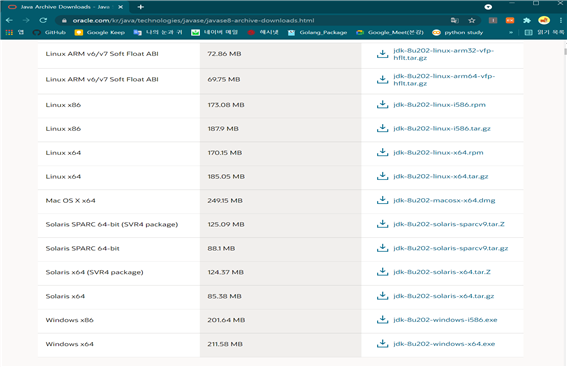Open the Chrome profile avatar
Image resolution: width=567 pixels, height=371 pixels.
click(544, 20)
